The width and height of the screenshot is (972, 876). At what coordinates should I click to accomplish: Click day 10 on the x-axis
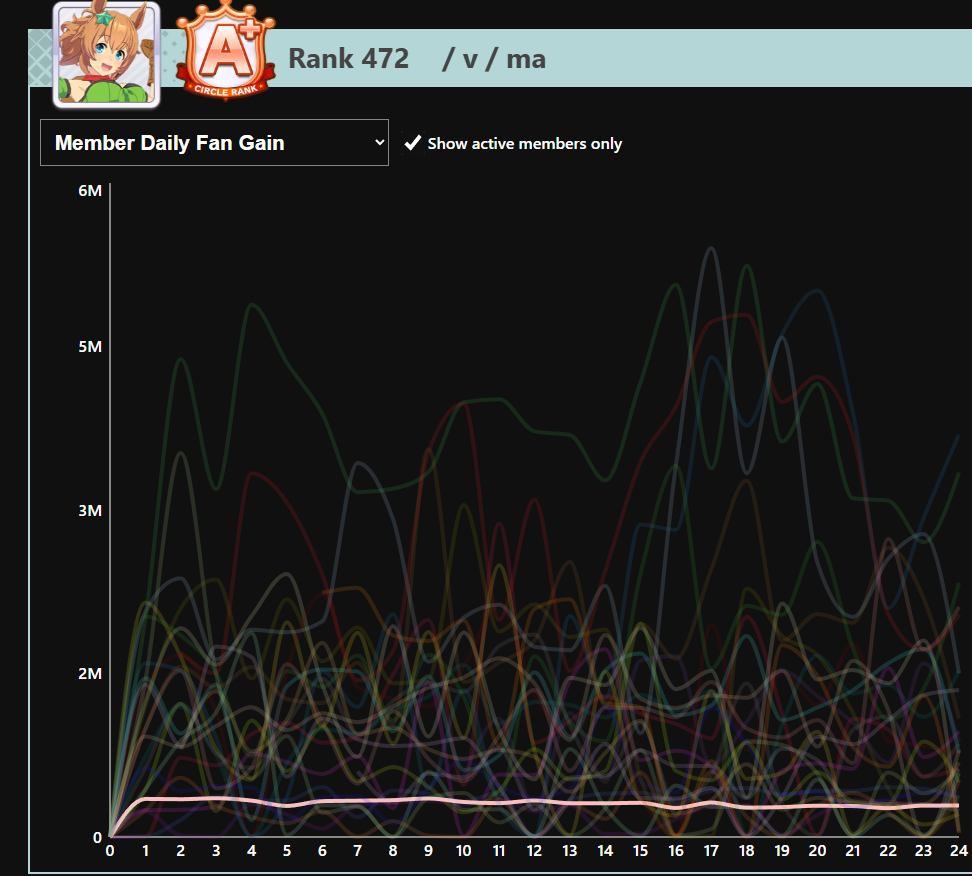[x=464, y=851]
